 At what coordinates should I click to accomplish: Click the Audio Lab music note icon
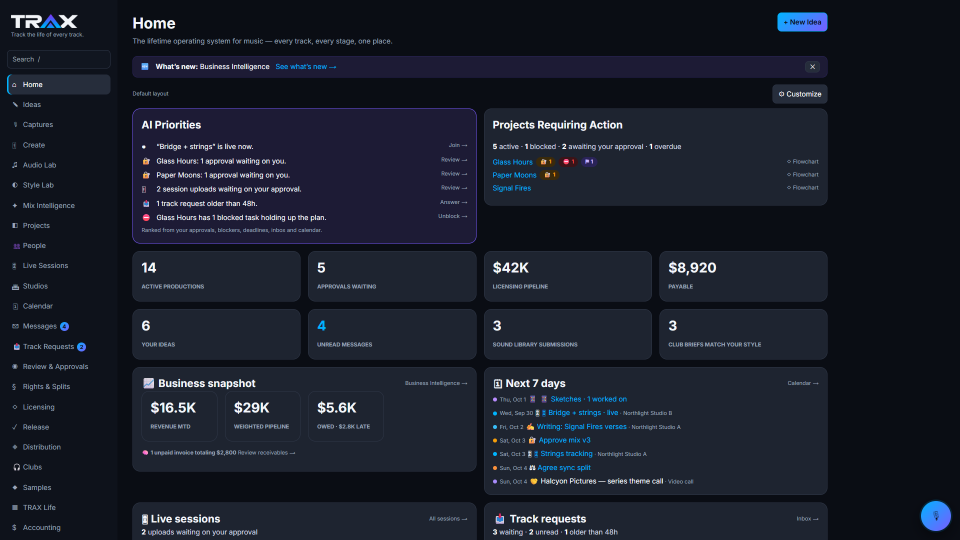tap(15, 165)
